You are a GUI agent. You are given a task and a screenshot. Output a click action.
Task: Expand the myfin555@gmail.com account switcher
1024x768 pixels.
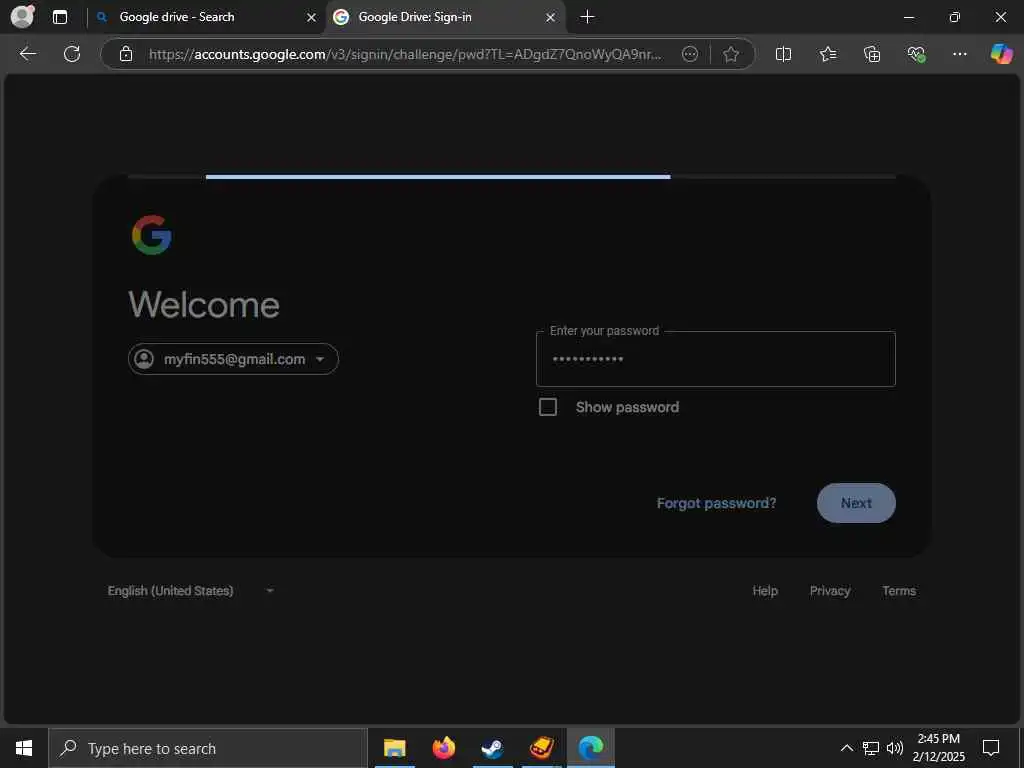(x=233, y=359)
